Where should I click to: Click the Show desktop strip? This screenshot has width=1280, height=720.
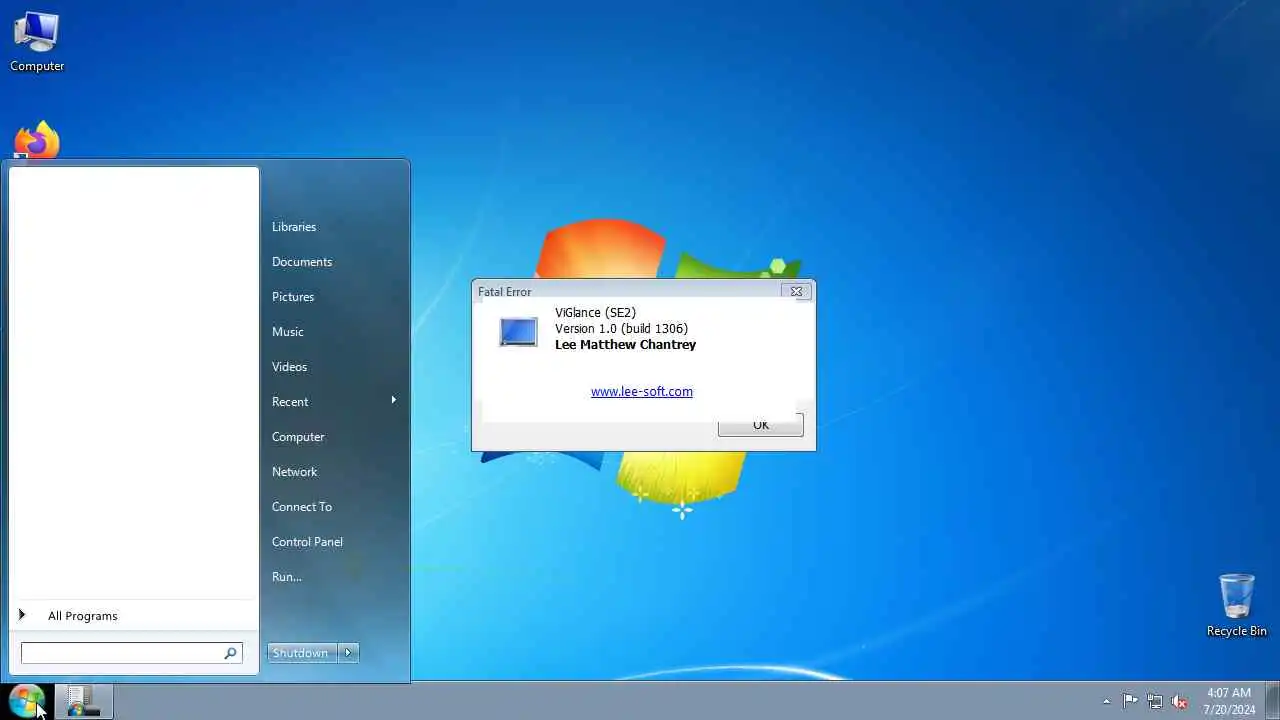[1272, 701]
